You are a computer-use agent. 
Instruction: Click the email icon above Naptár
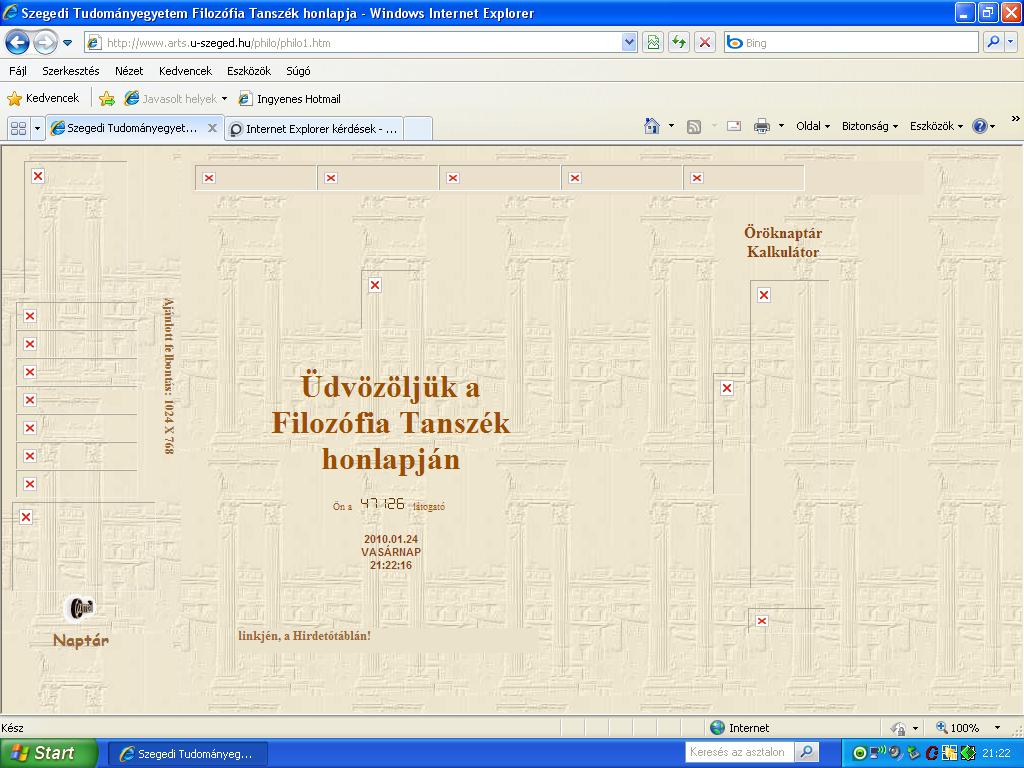click(82, 608)
